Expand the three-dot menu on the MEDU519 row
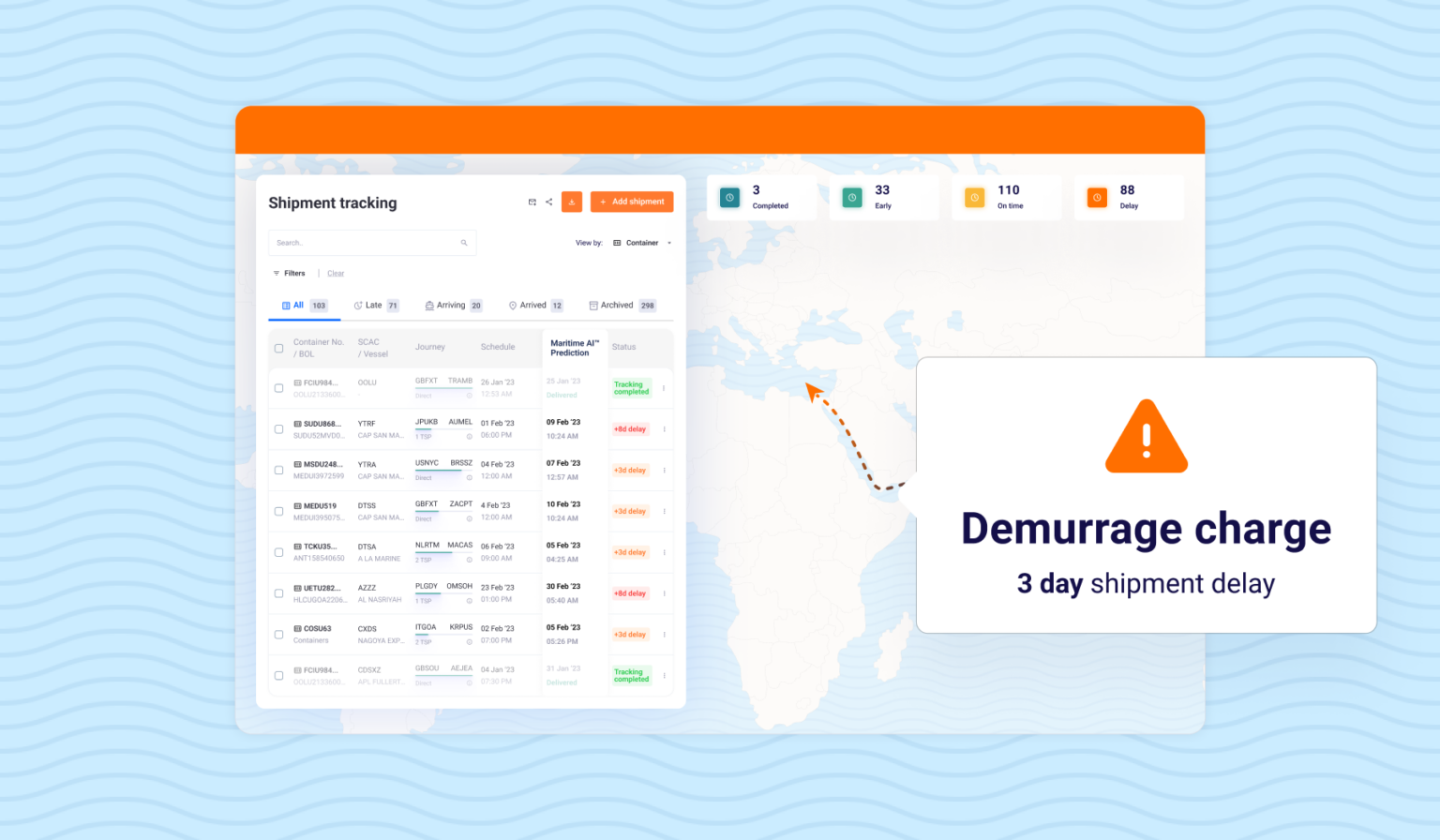 (664, 511)
